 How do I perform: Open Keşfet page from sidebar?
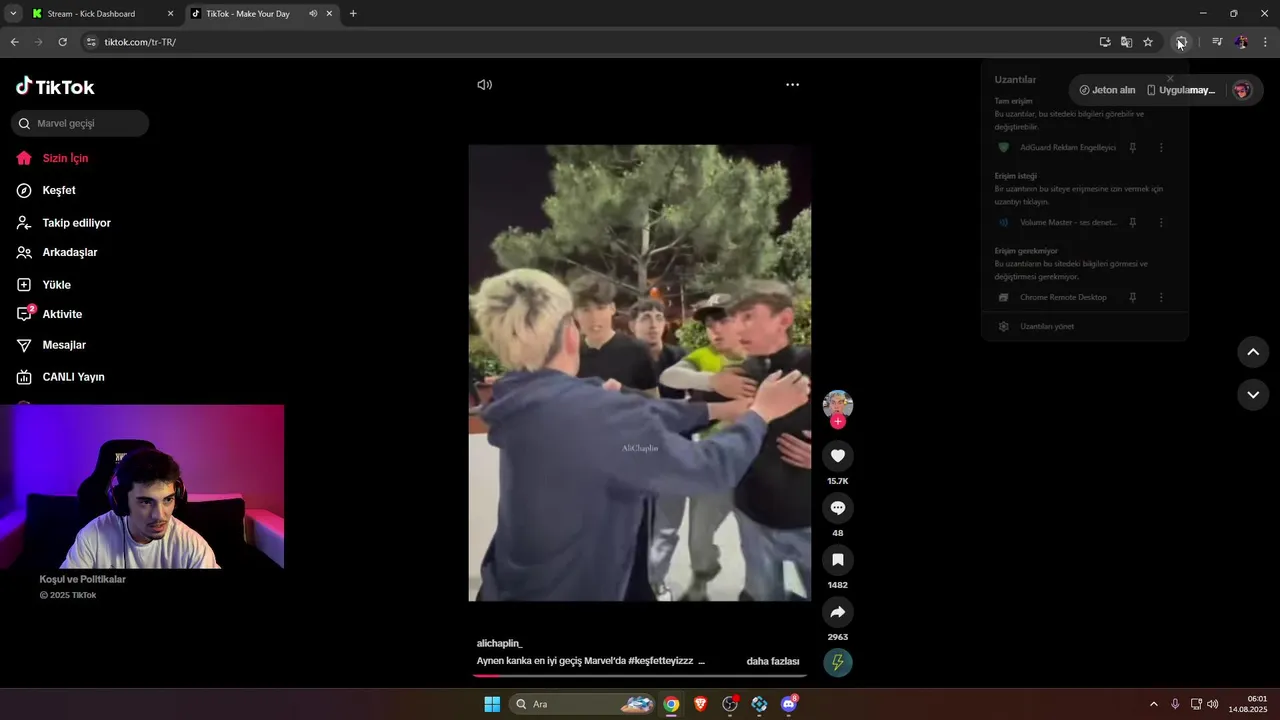pos(46,190)
